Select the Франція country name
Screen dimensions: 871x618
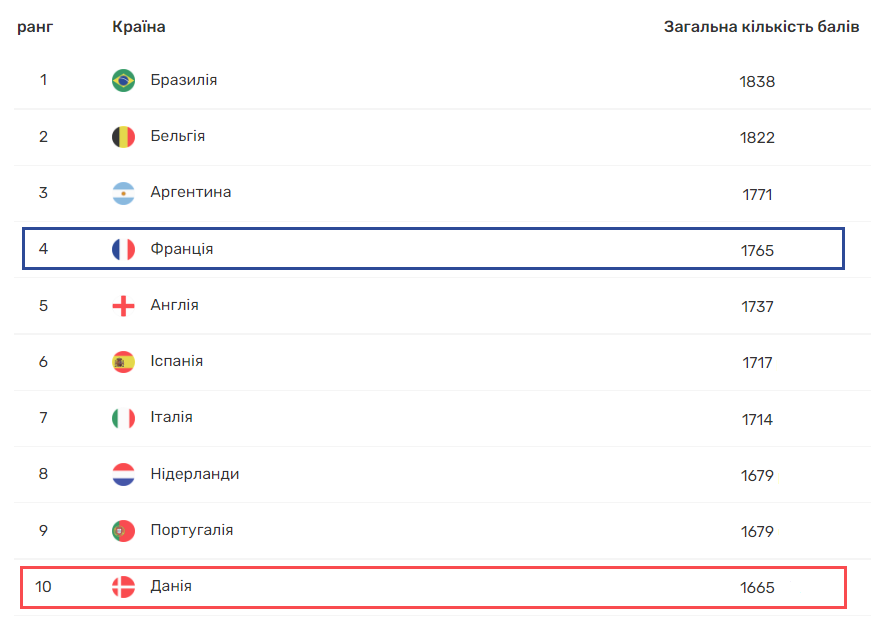pos(182,249)
